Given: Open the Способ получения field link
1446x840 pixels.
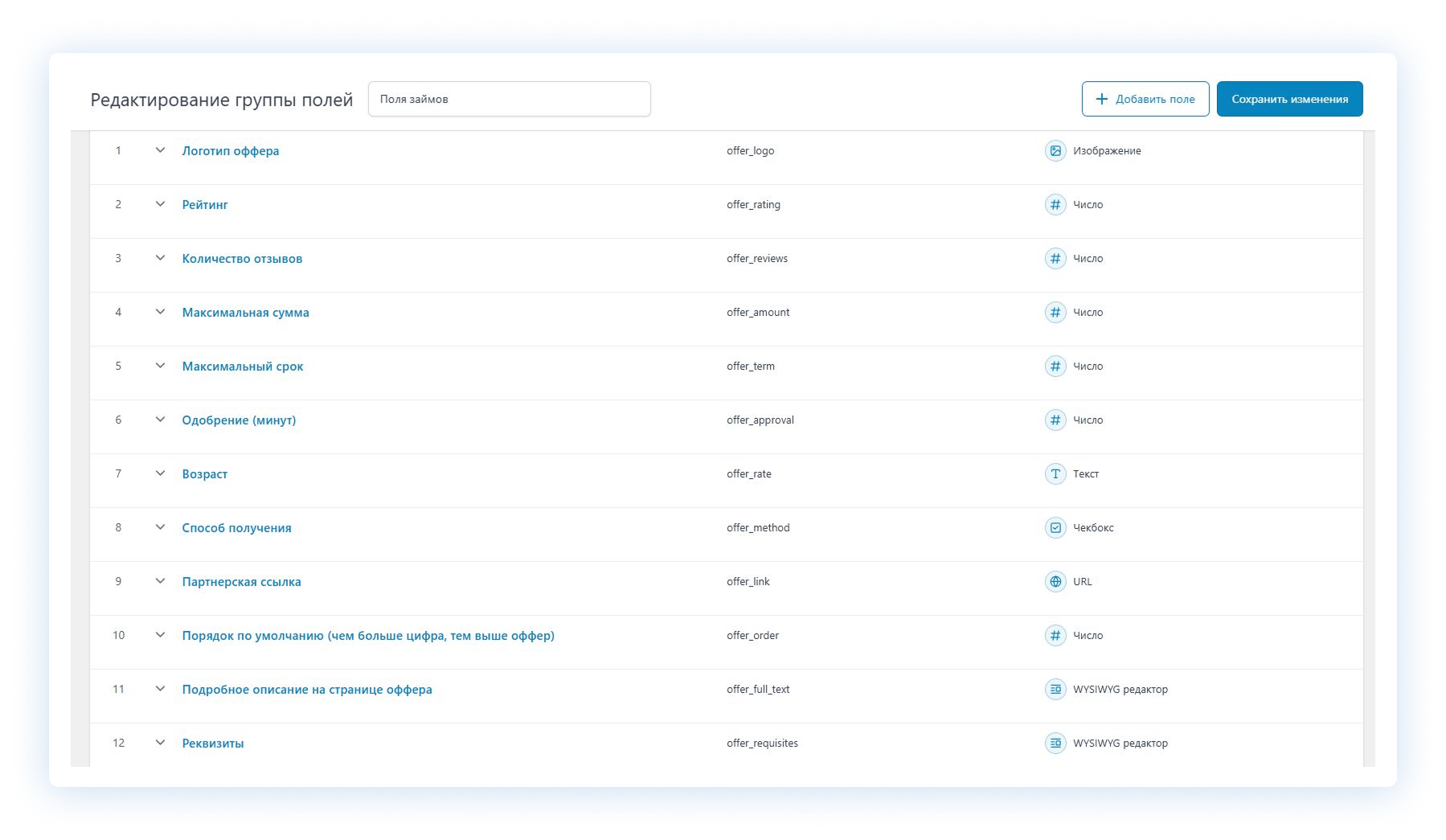Looking at the screenshot, I should (x=236, y=528).
